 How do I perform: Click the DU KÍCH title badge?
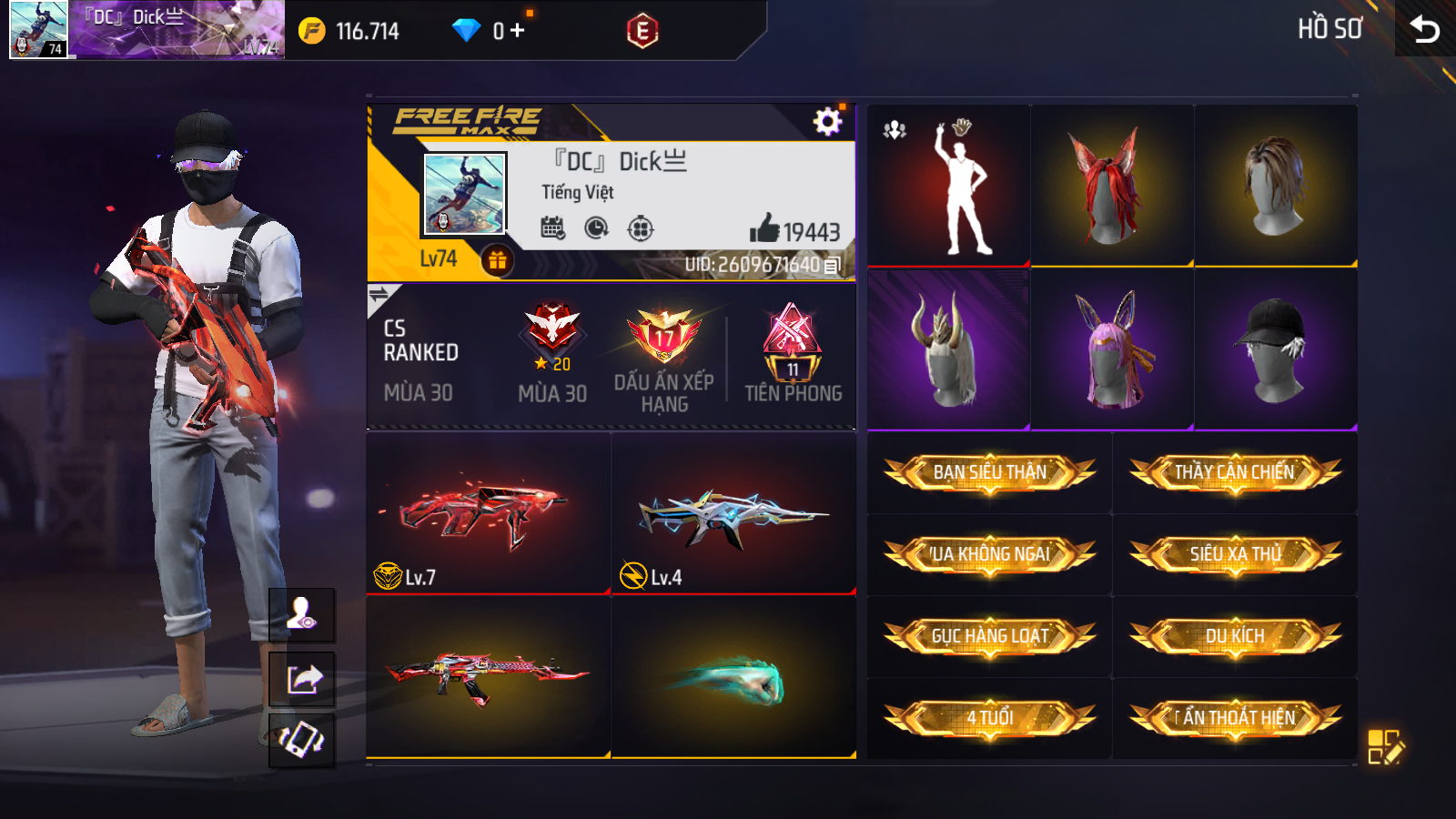pyautogui.click(x=1235, y=636)
